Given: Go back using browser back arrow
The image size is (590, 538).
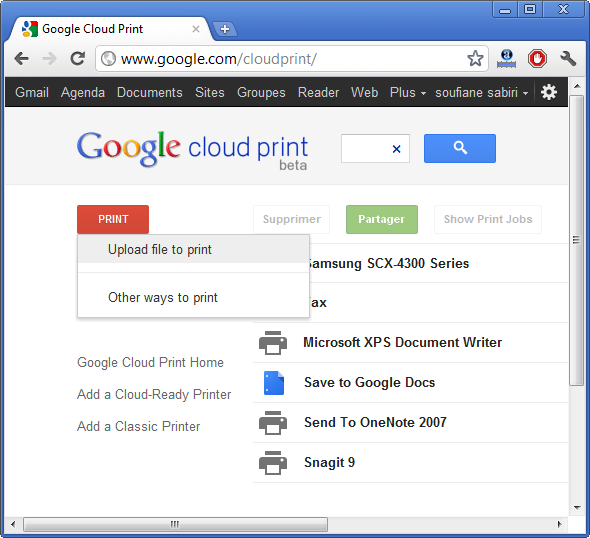Looking at the screenshot, I should pyautogui.click(x=21, y=59).
